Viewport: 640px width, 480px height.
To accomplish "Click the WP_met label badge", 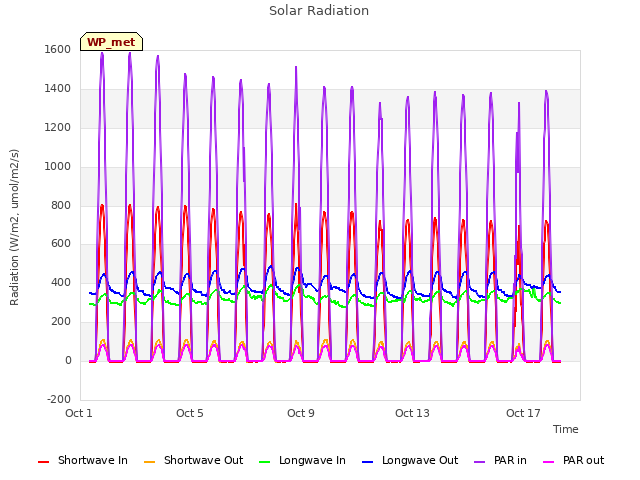I will coord(111,42).
